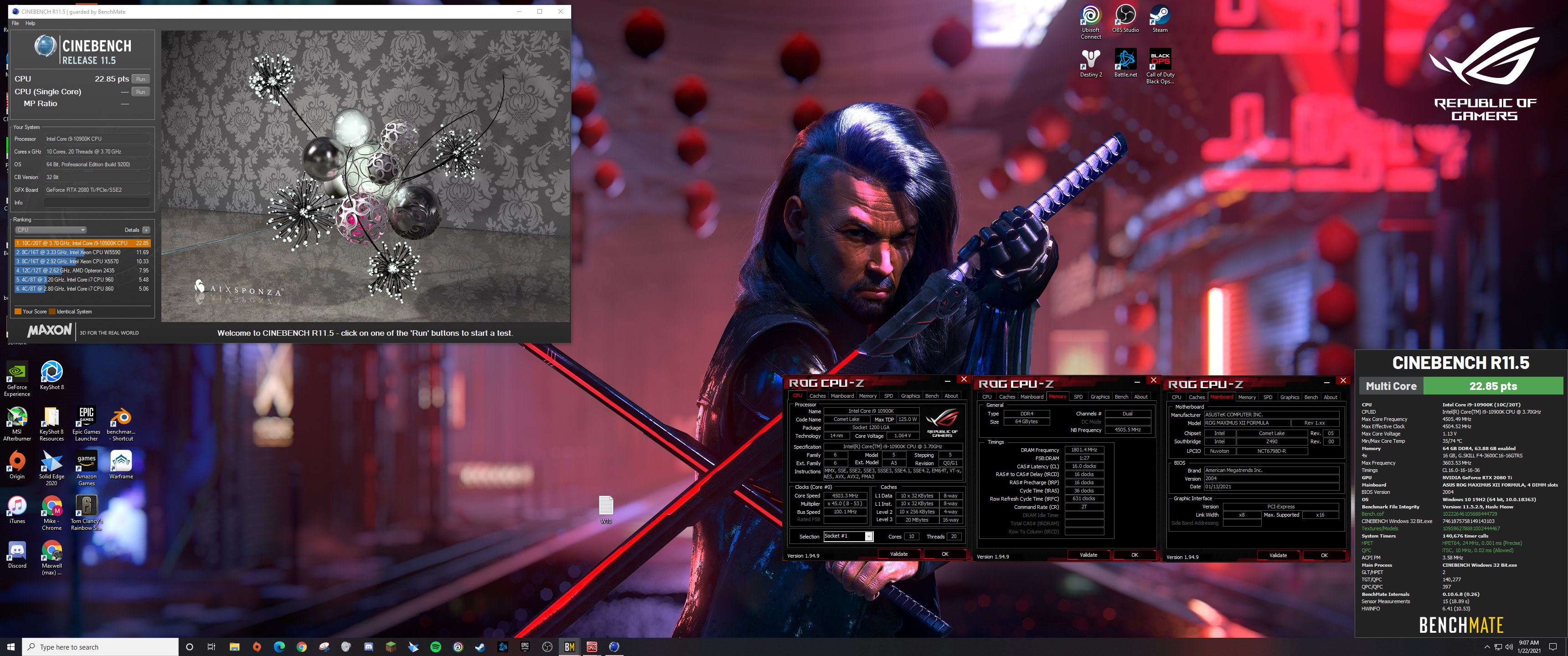Click OK in CPU-Z memory window

[x=1134, y=555]
